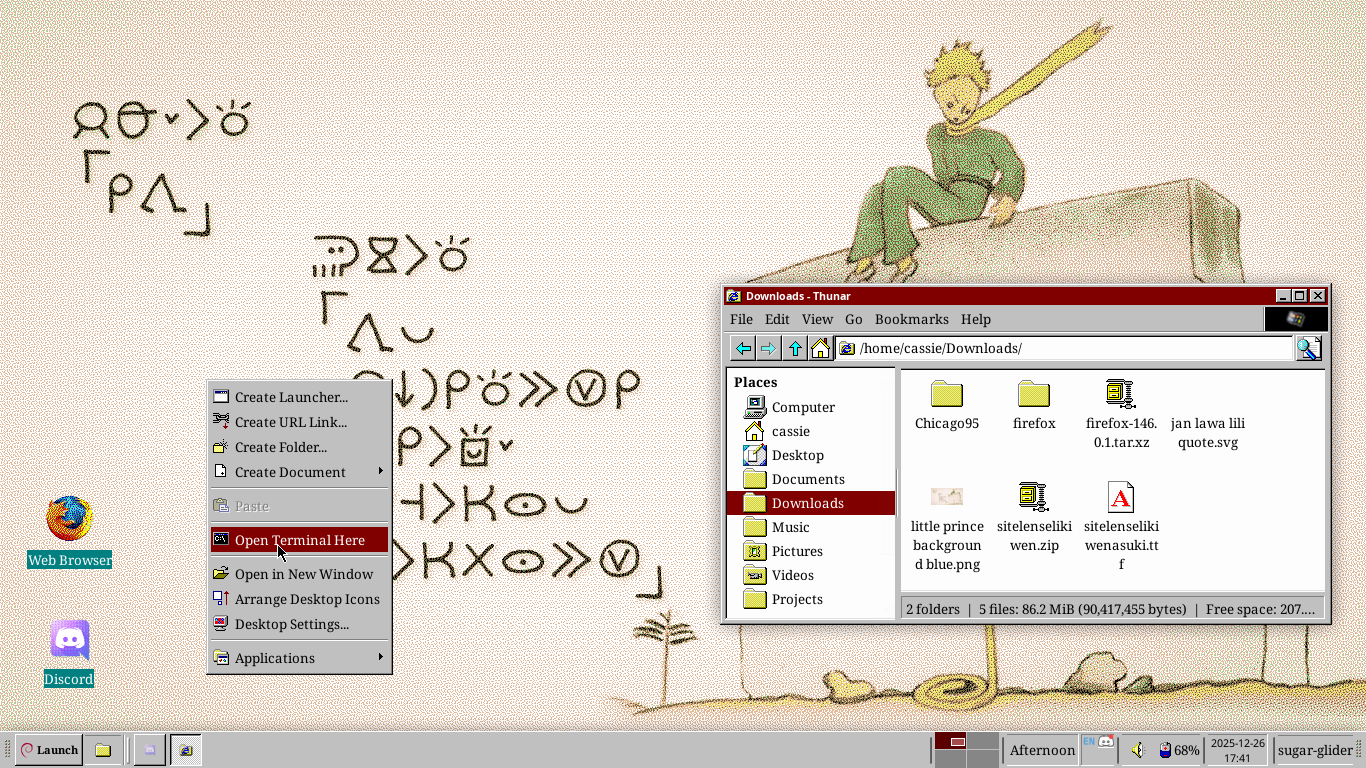Click the Up arrow to parent folder
The image size is (1366, 768).
tap(795, 348)
